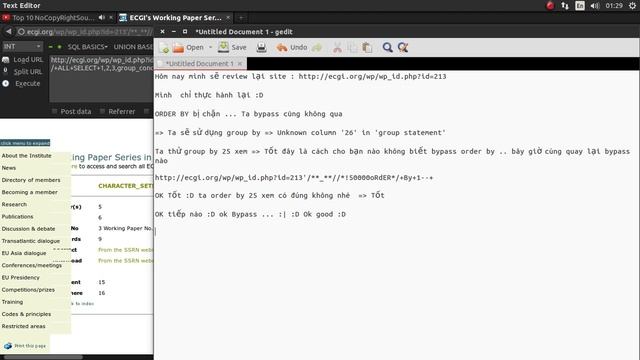This screenshot has height=360, width=640.
Task: Open About the Institute page
Action: click(x=27, y=156)
